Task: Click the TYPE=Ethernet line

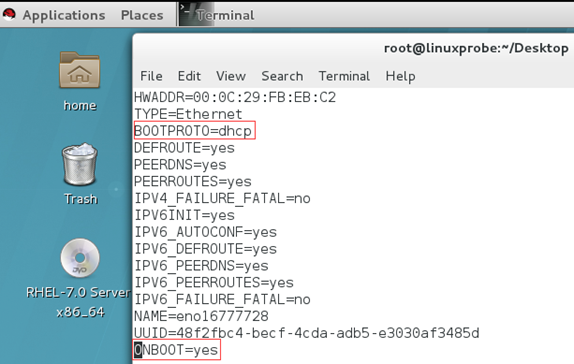Action: coord(188,114)
